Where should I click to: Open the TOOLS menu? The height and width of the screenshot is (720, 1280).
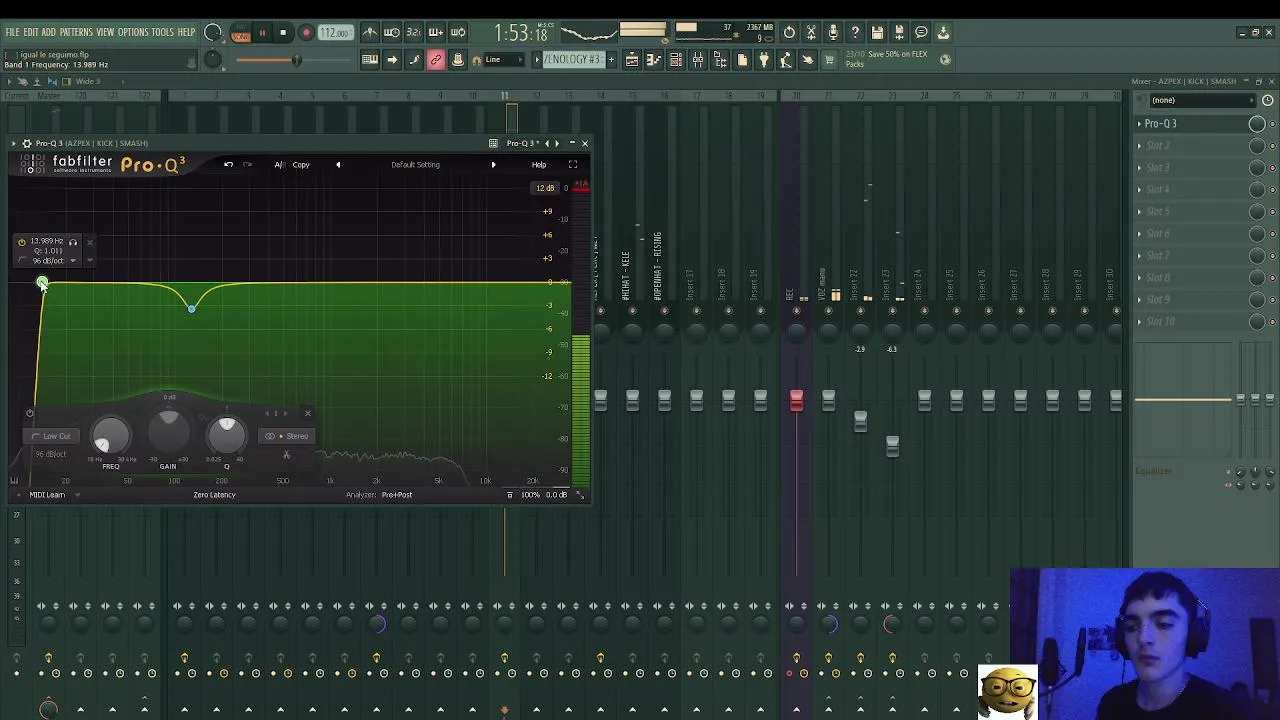162,32
